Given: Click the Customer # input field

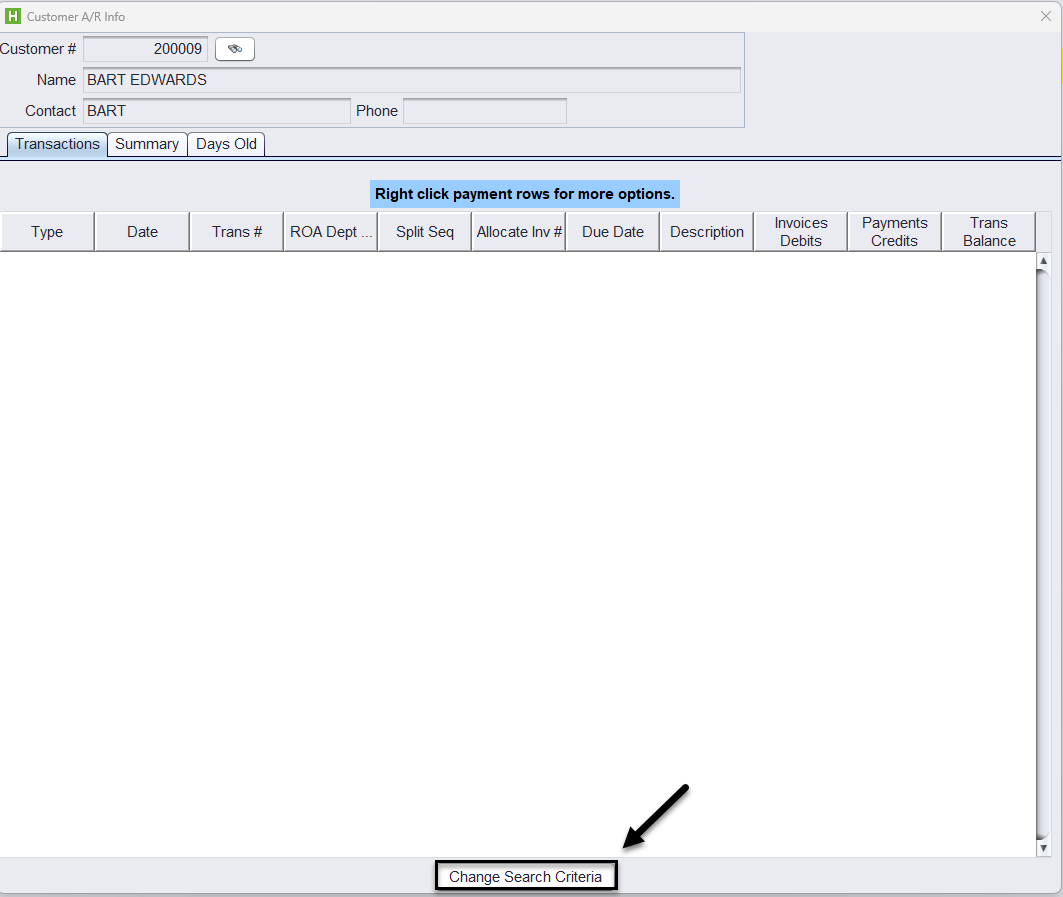Looking at the screenshot, I should [x=145, y=49].
